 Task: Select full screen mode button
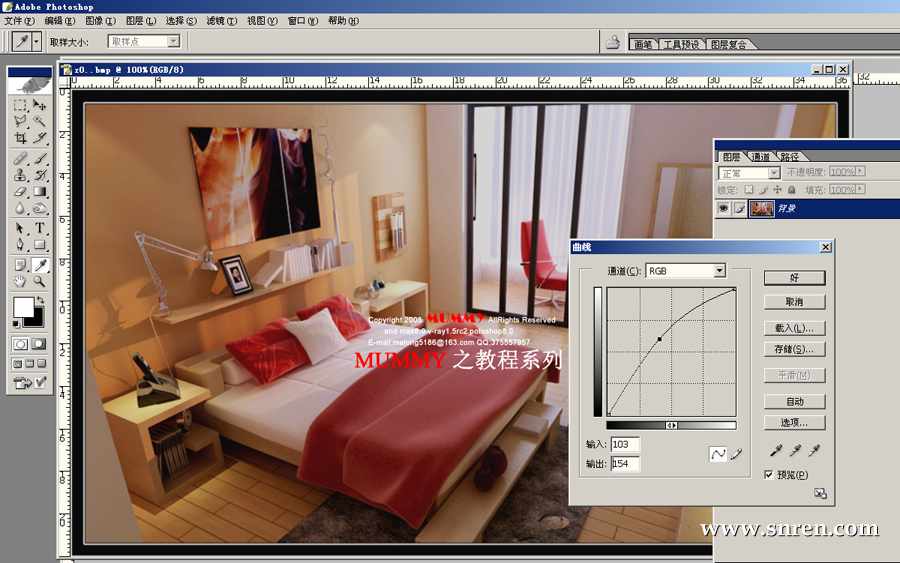point(41,363)
